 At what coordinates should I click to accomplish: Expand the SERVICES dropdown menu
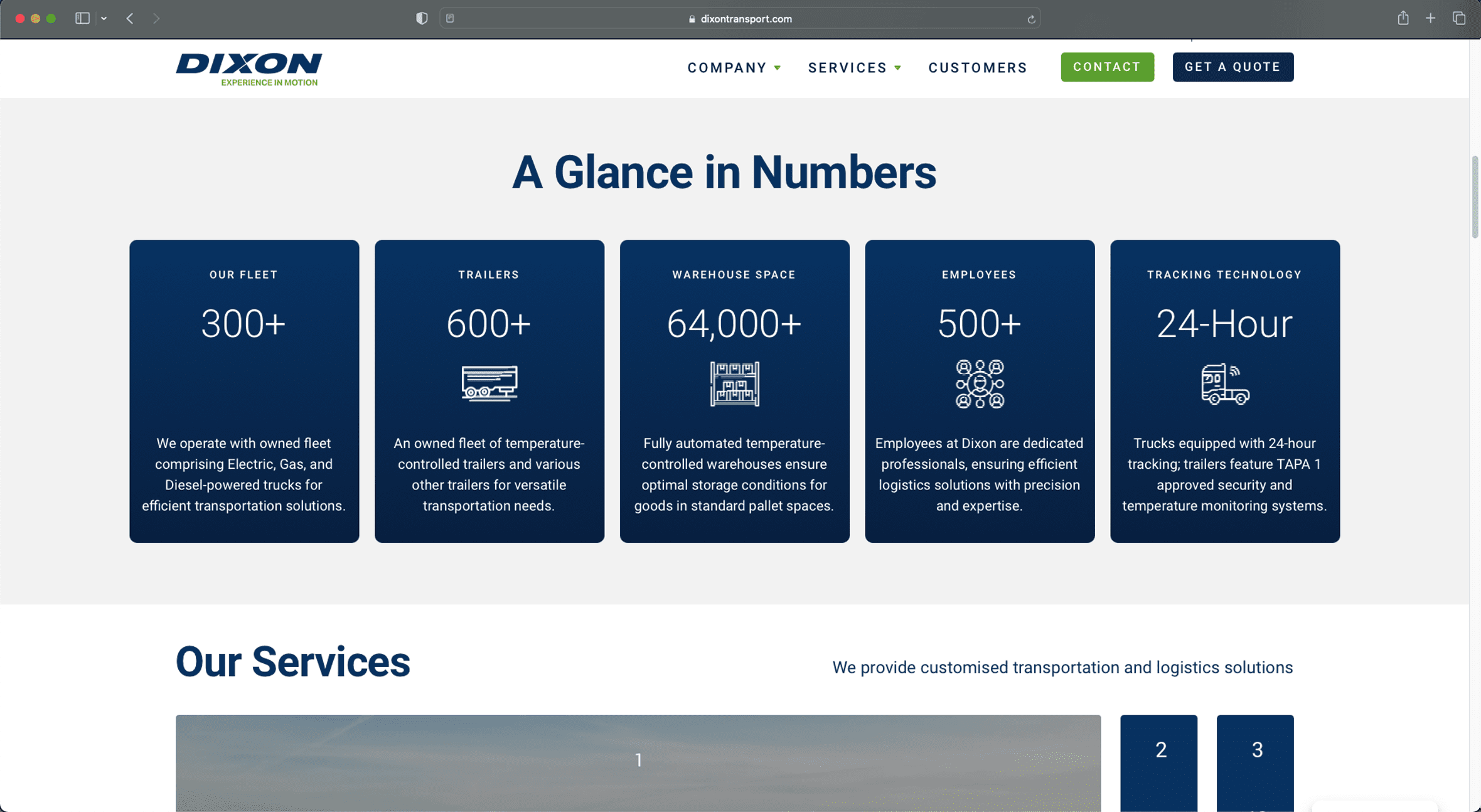click(x=855, y=67)
